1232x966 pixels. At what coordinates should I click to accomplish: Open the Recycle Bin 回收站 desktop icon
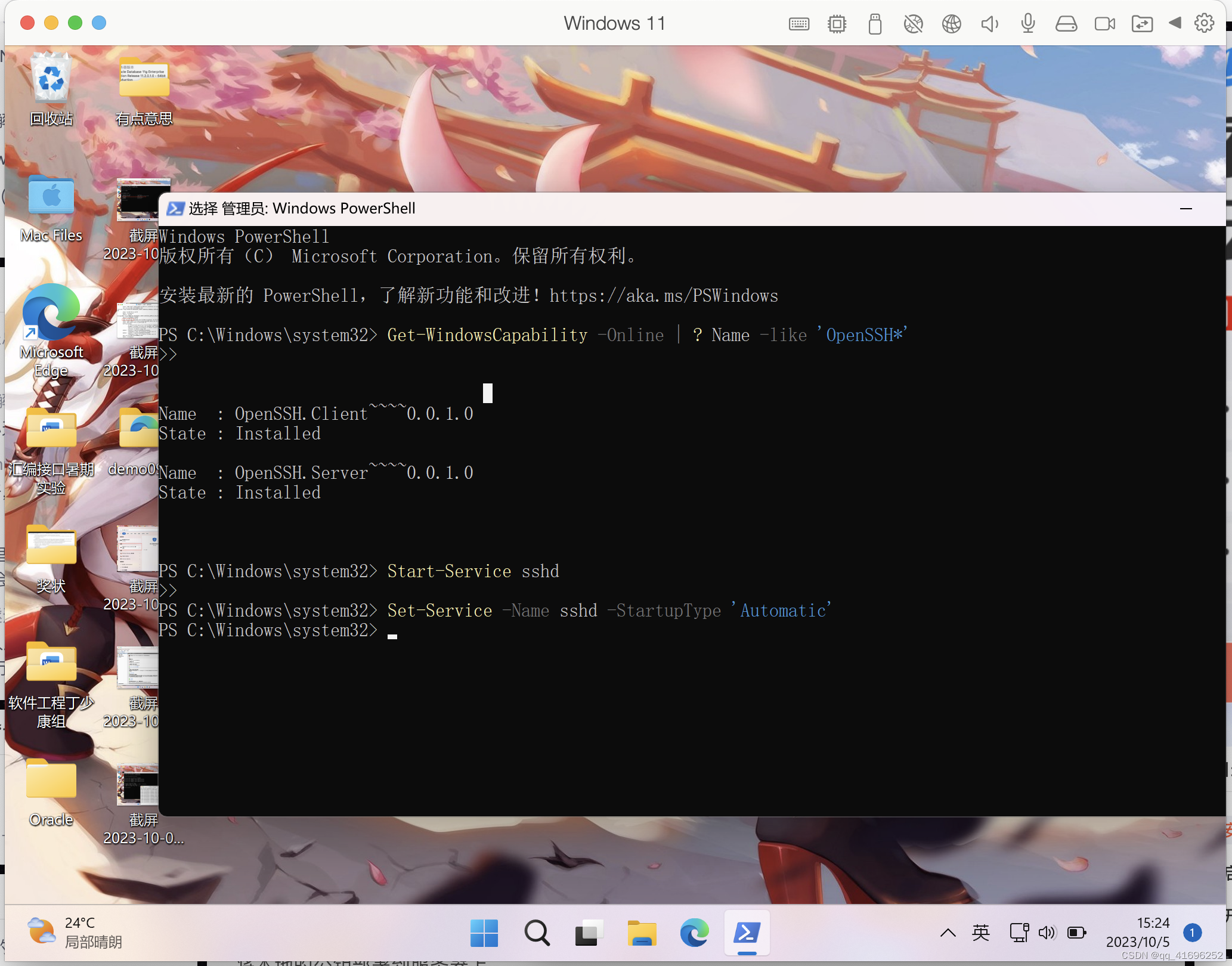point(51,89)
